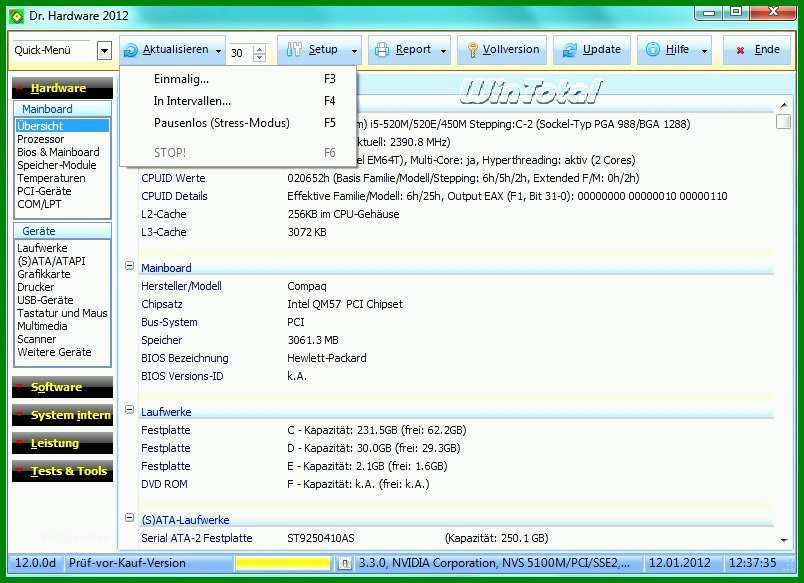Decrease the interval value of 30
This screenshot has height=583, width=804.
tap(259, 56)
